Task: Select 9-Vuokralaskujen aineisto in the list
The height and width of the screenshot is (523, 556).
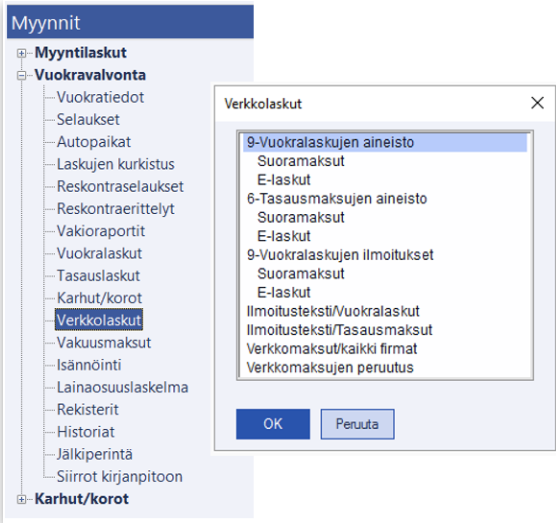Action: click(x=385, y=143)
